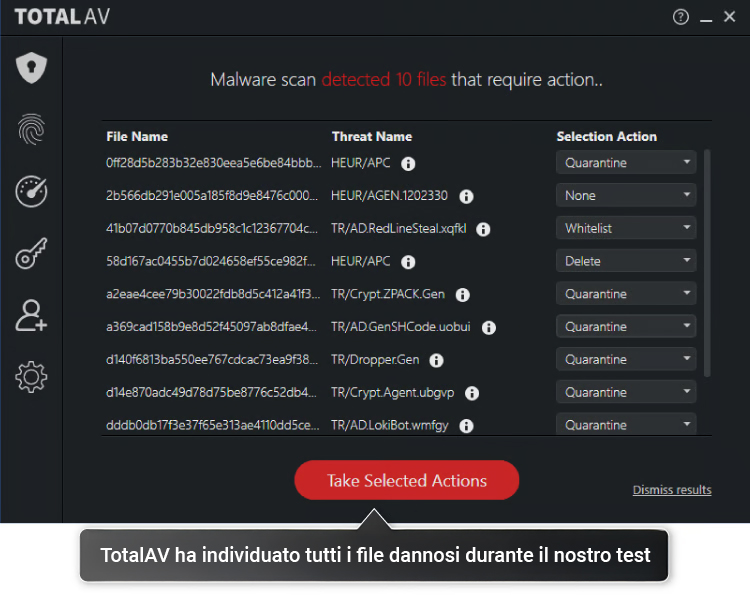Click threat name TR/AD.RedLineSteal.xqfkl
The image size is (750, 595).
click(398, 228)
